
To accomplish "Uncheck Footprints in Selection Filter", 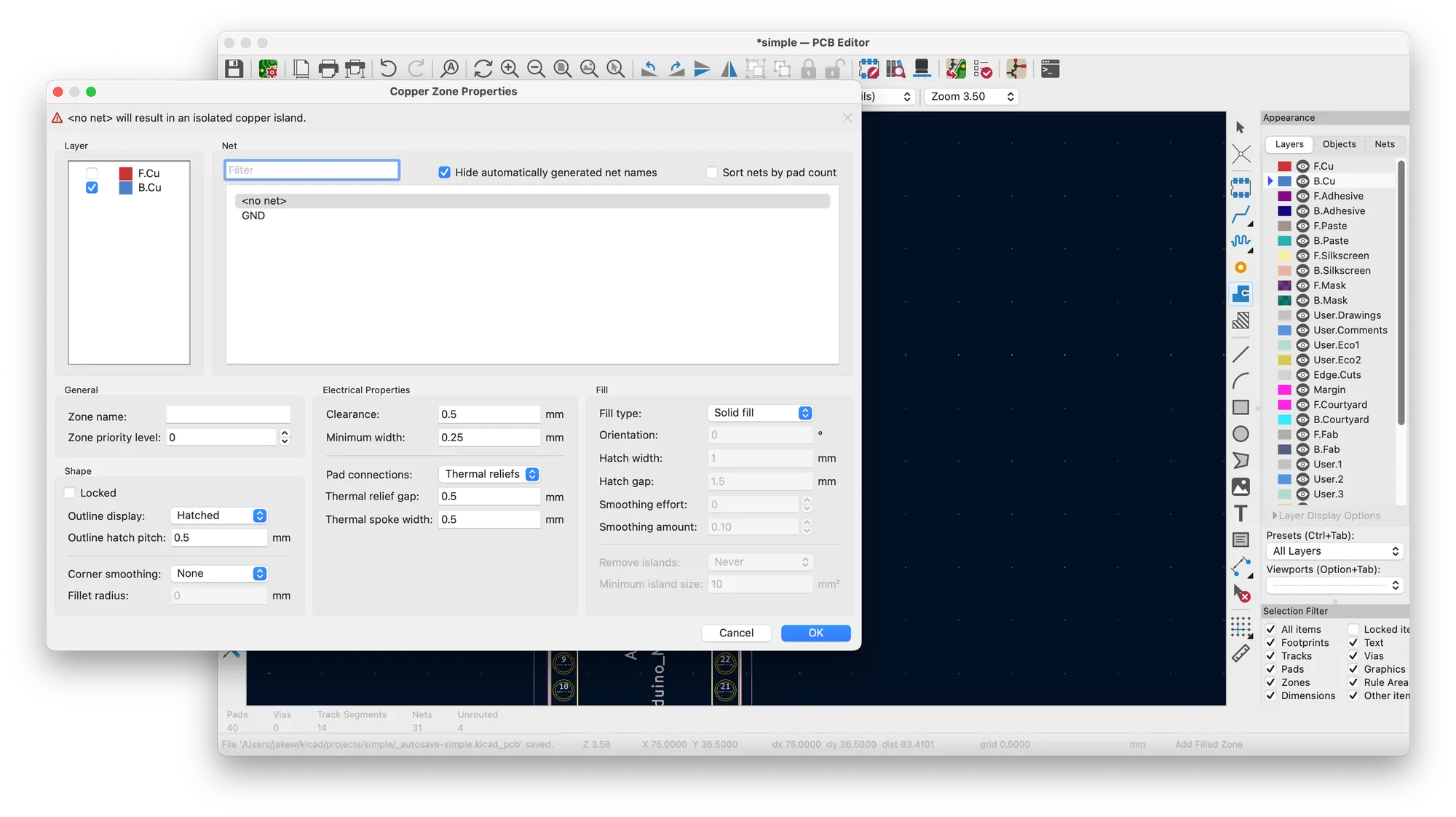I will 1270,642.
